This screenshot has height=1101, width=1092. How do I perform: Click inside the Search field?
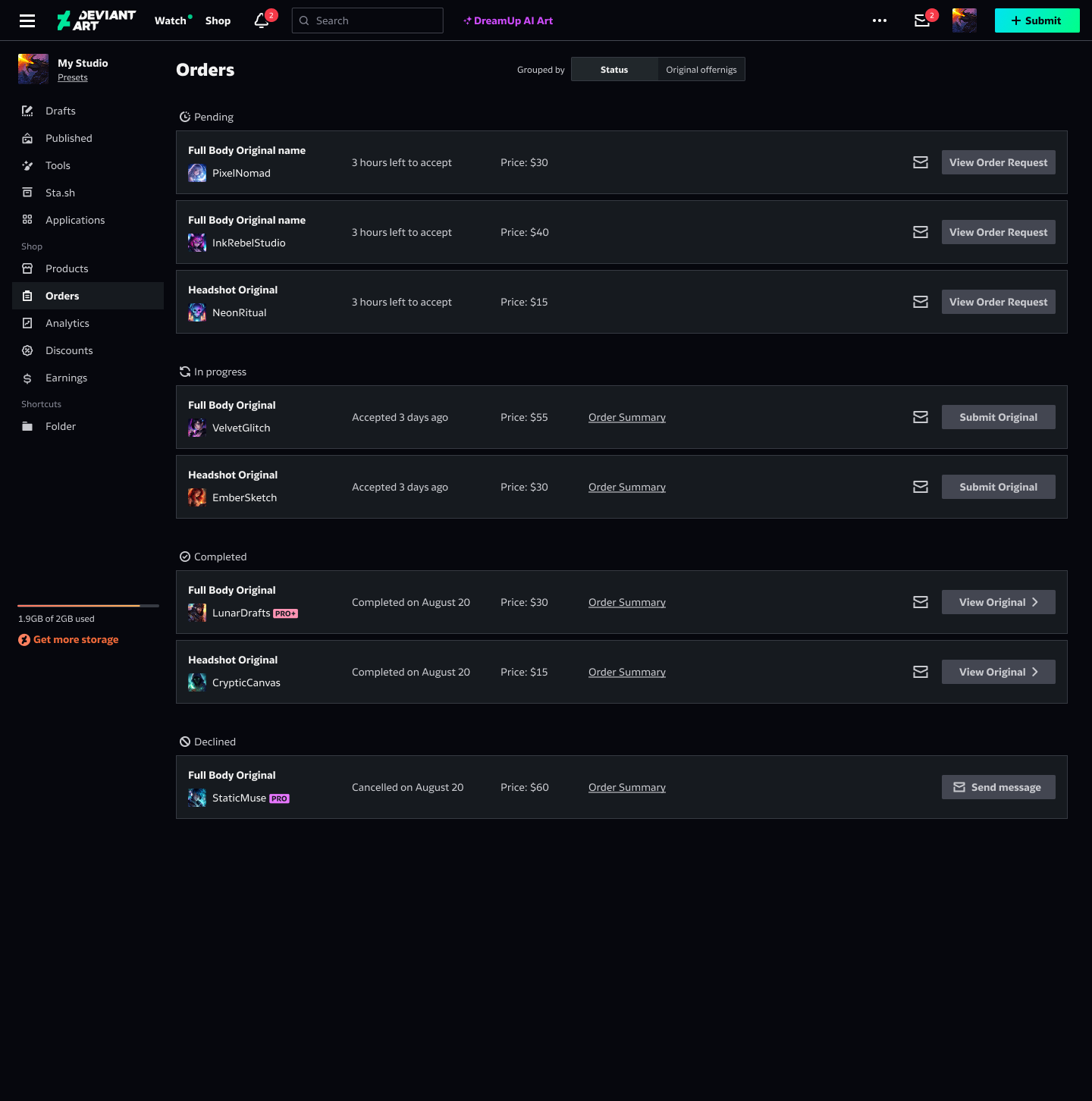pos(367,20)
